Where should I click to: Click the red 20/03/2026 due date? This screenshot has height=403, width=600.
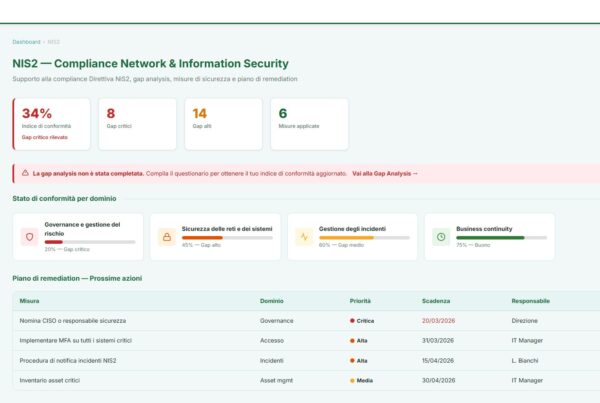coord(439,321)
